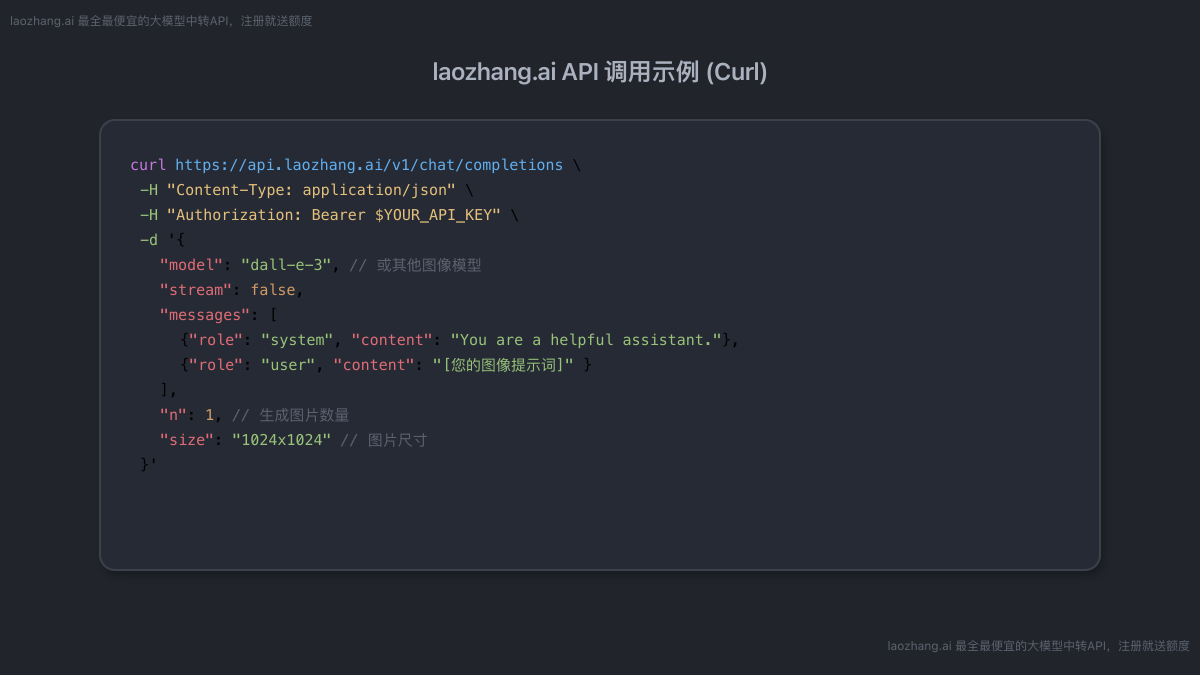
Task: Click the heading "laozhang.ai API 调用示例 (Curl)"
Action: click(600, 72)
